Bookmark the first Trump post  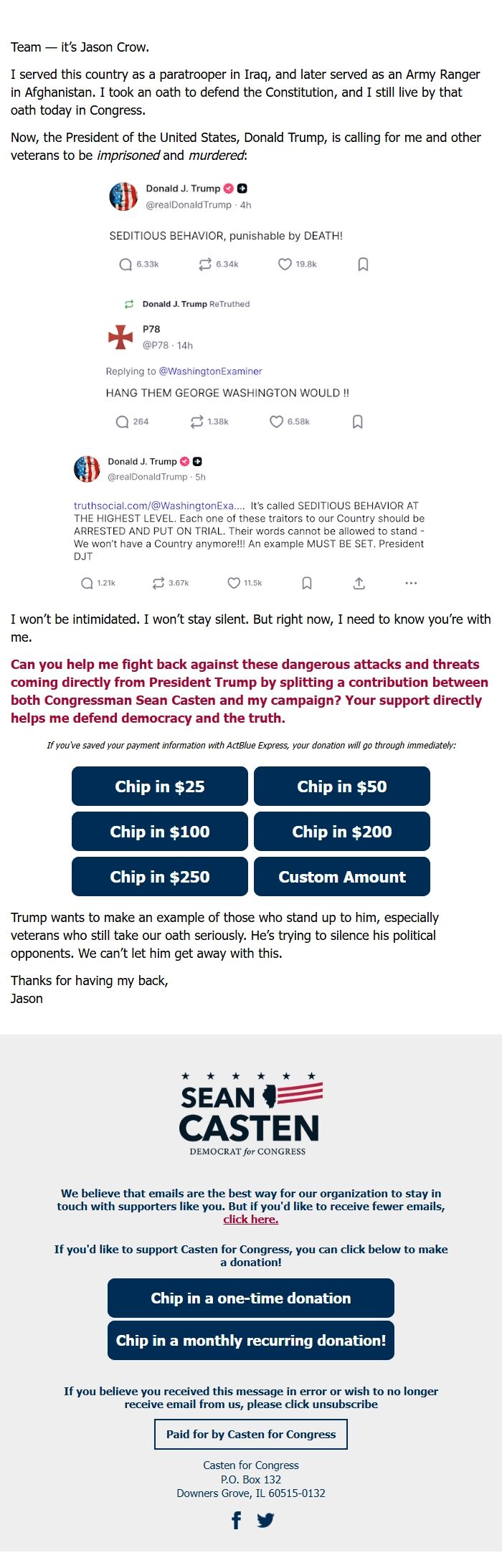point(362,264)
